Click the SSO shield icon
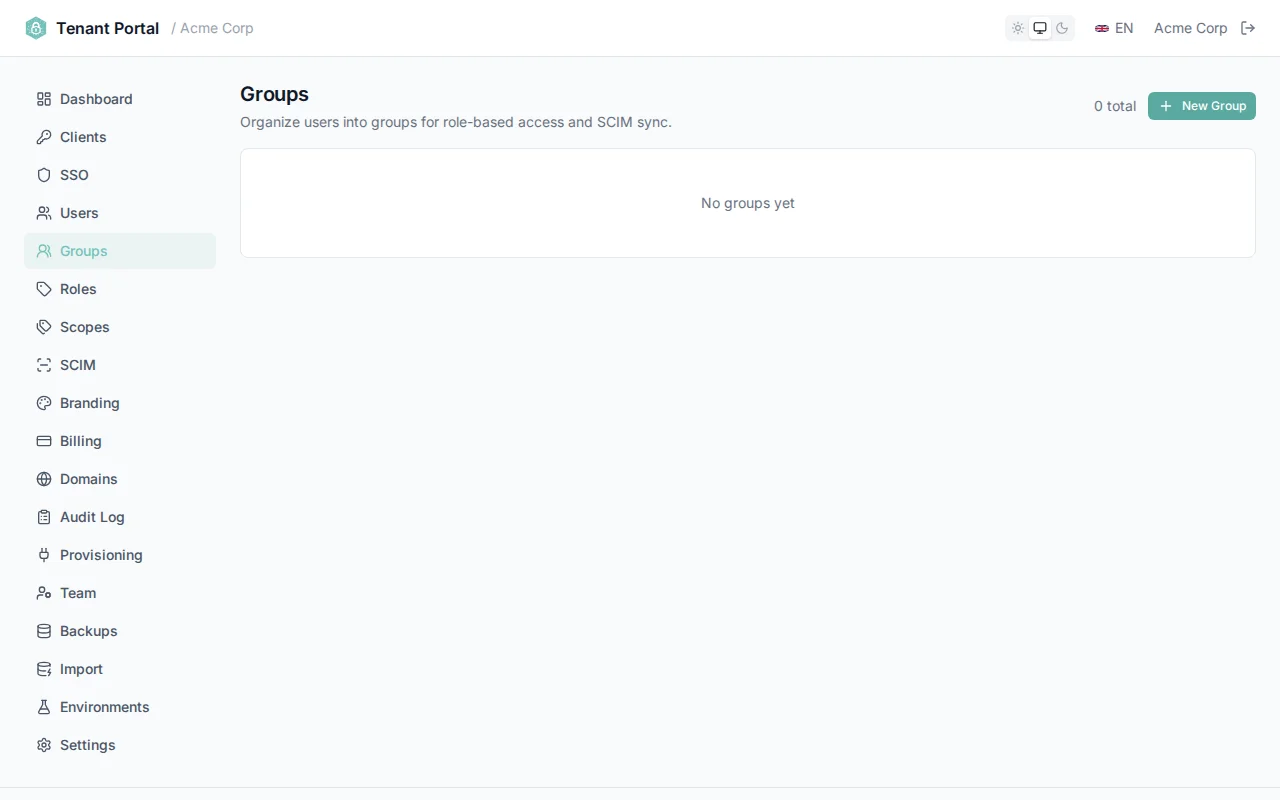1280x800 pixels. coord(44,175)
